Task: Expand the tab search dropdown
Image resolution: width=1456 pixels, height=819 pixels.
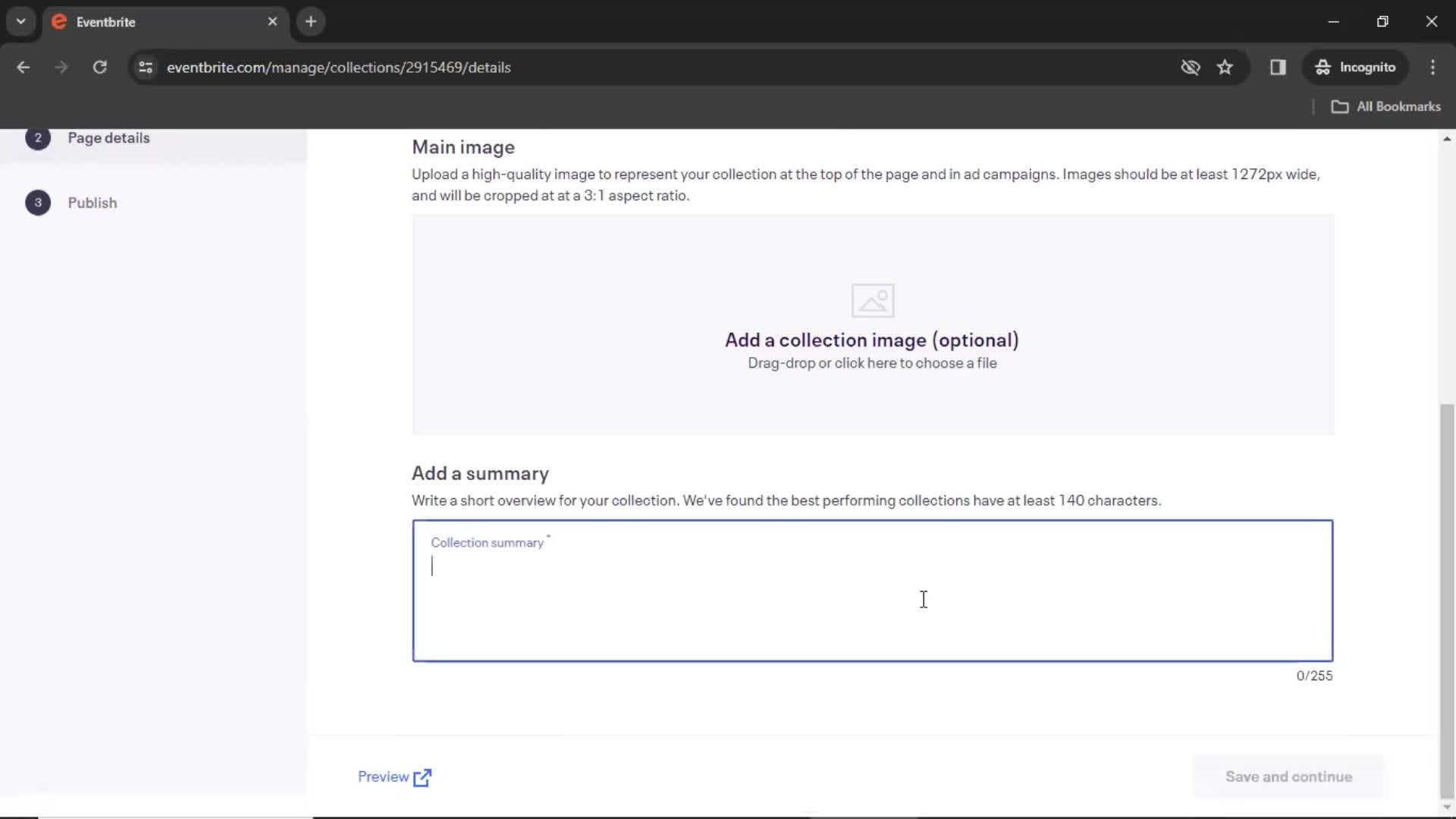Action: coord(20,21)
